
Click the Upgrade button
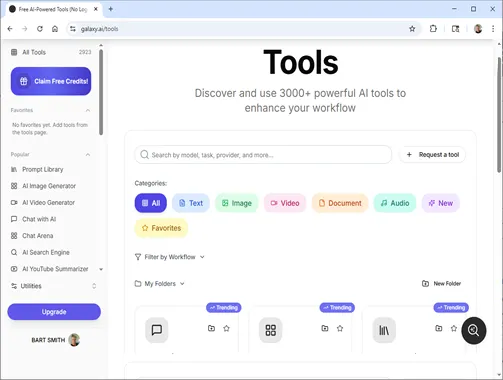[x=54, y=312]
